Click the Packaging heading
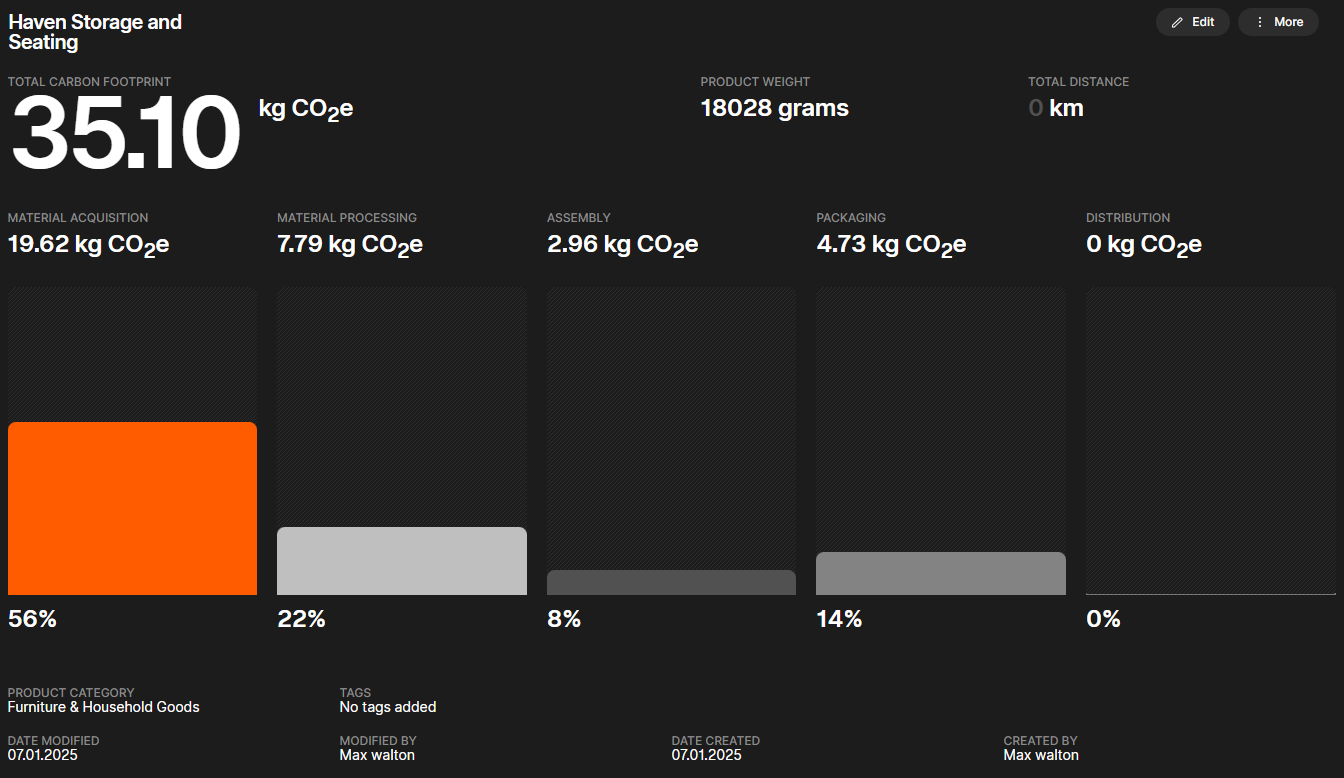Viewport: 1344px width, 778px height. point(851,218)
